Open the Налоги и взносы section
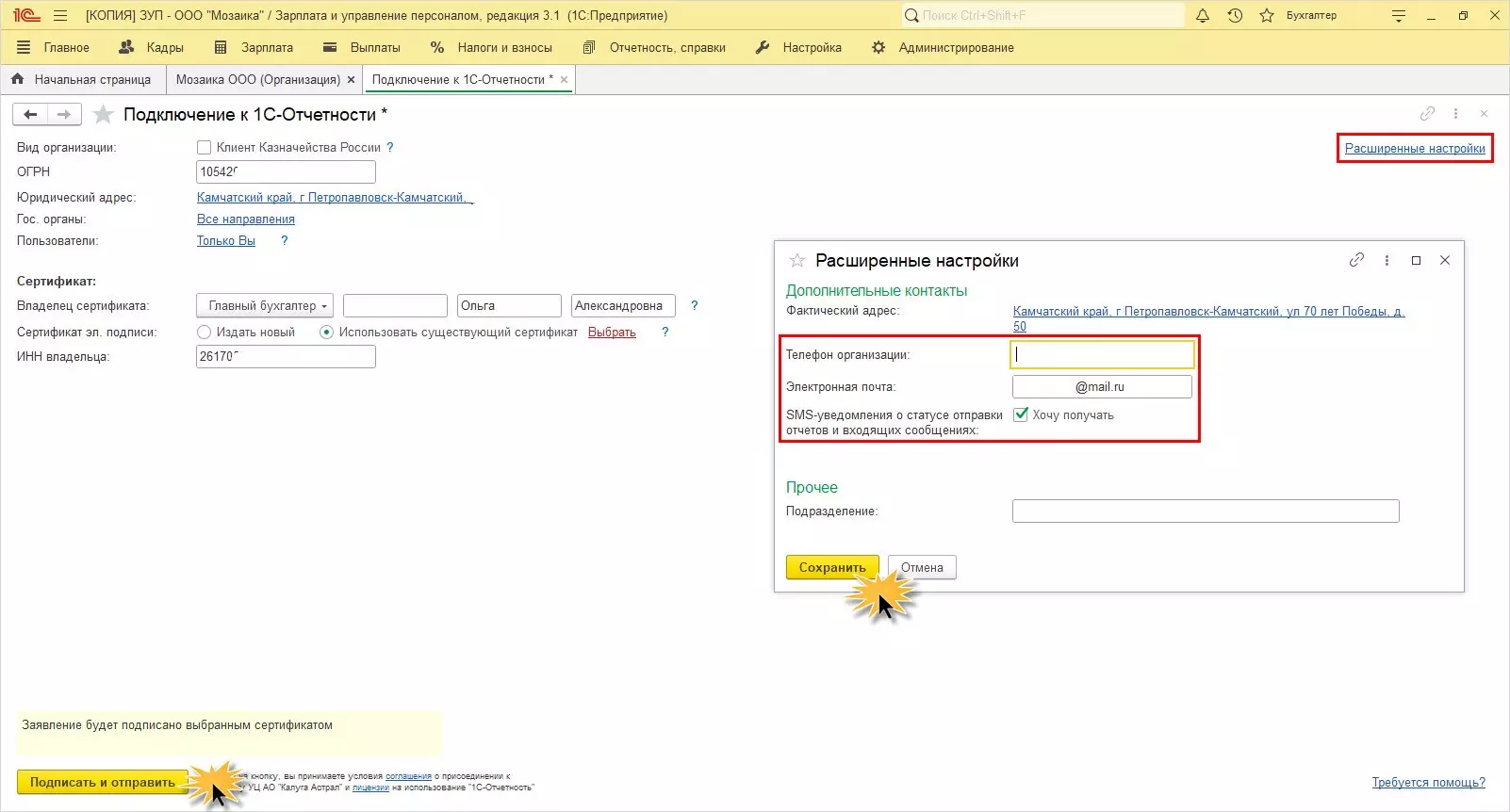Image resolution: width=1510 pixels, height=812 pixels. pos(491,47)
